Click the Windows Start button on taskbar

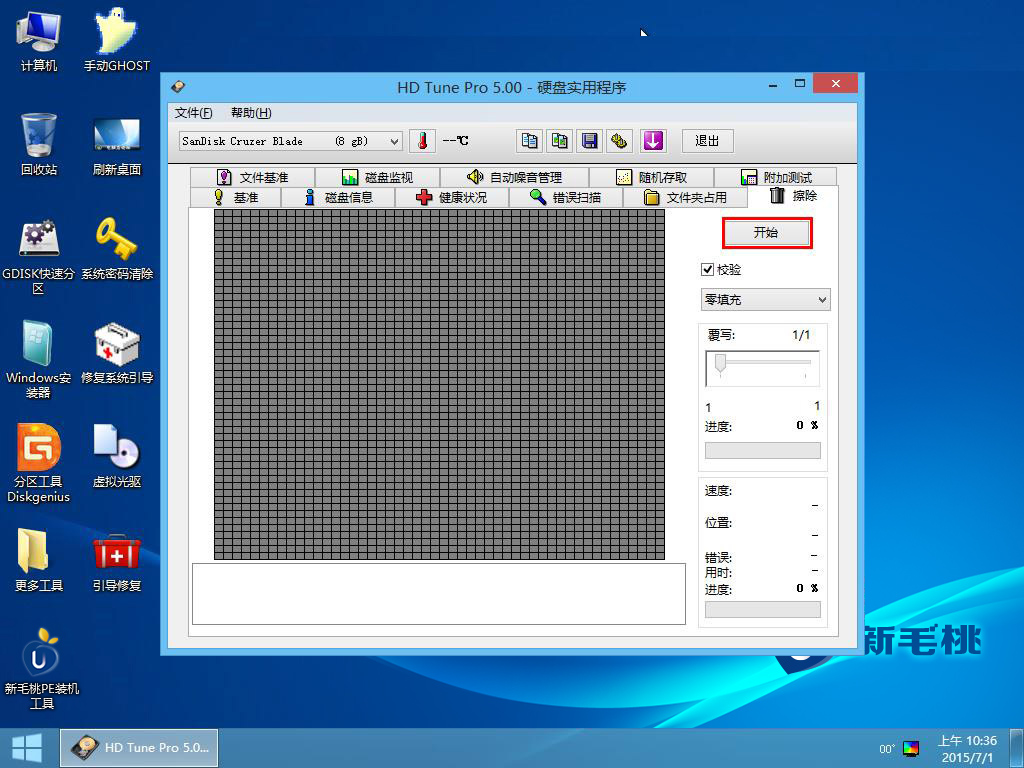(x=27, y=748)
